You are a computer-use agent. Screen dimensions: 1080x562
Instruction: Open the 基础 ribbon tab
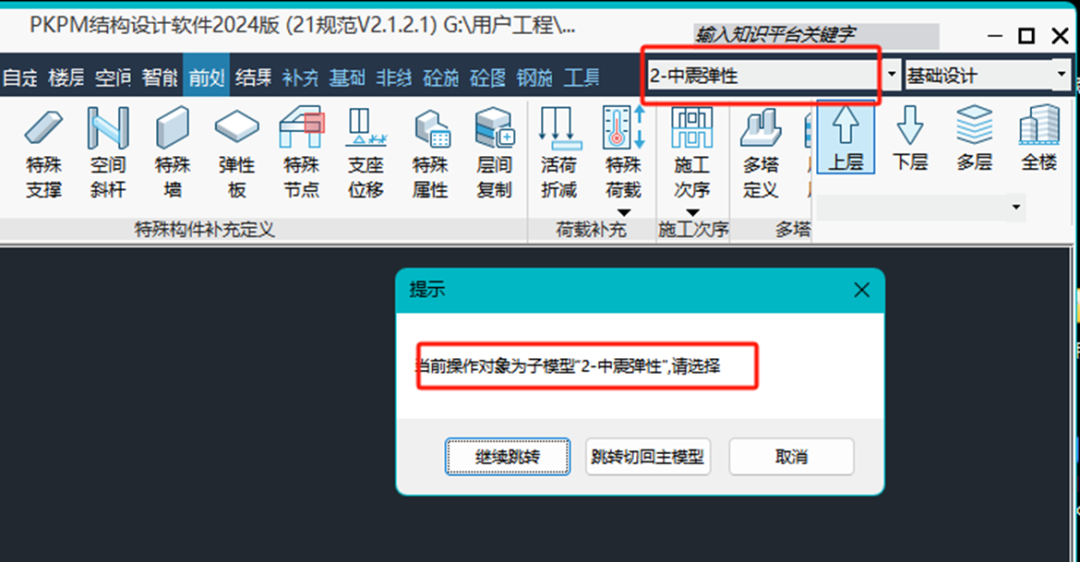click(x=347, y=77)
